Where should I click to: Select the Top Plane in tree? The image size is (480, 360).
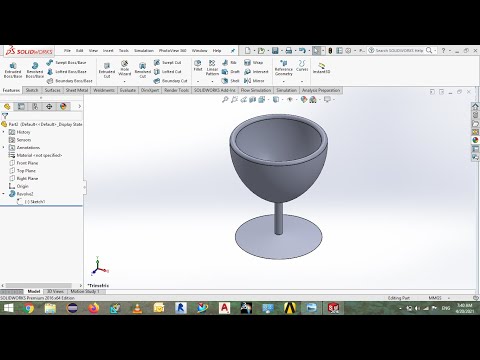coord(22,171)
